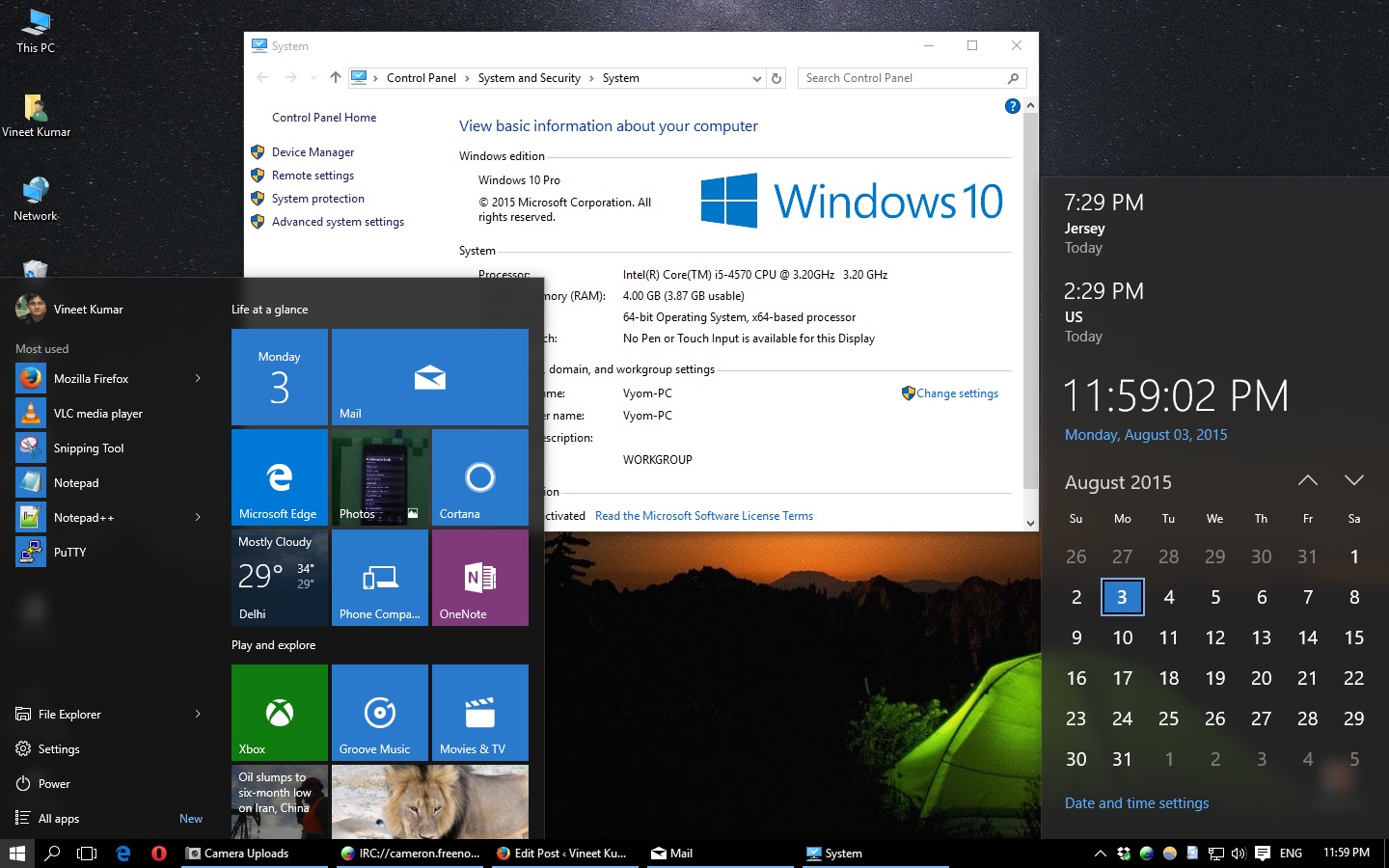Click the blue help icon in System window
The height and width of the screenshot is (868, 1389).
(1012, 106)
